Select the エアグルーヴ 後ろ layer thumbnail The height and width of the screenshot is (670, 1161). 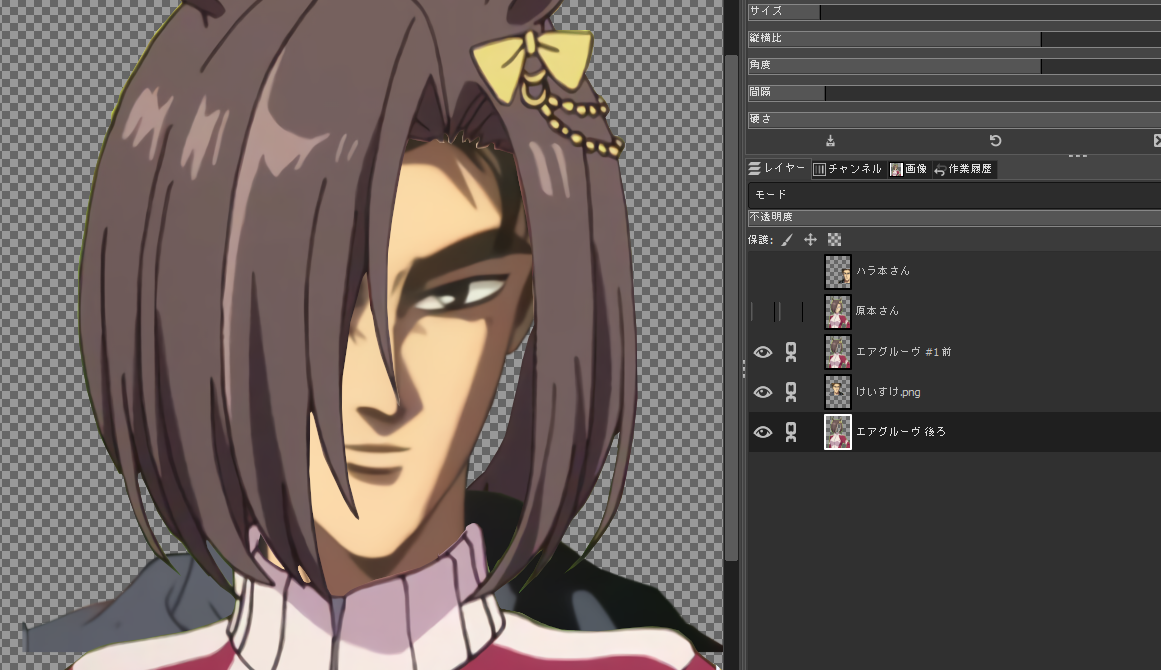[x=838, y=432]
